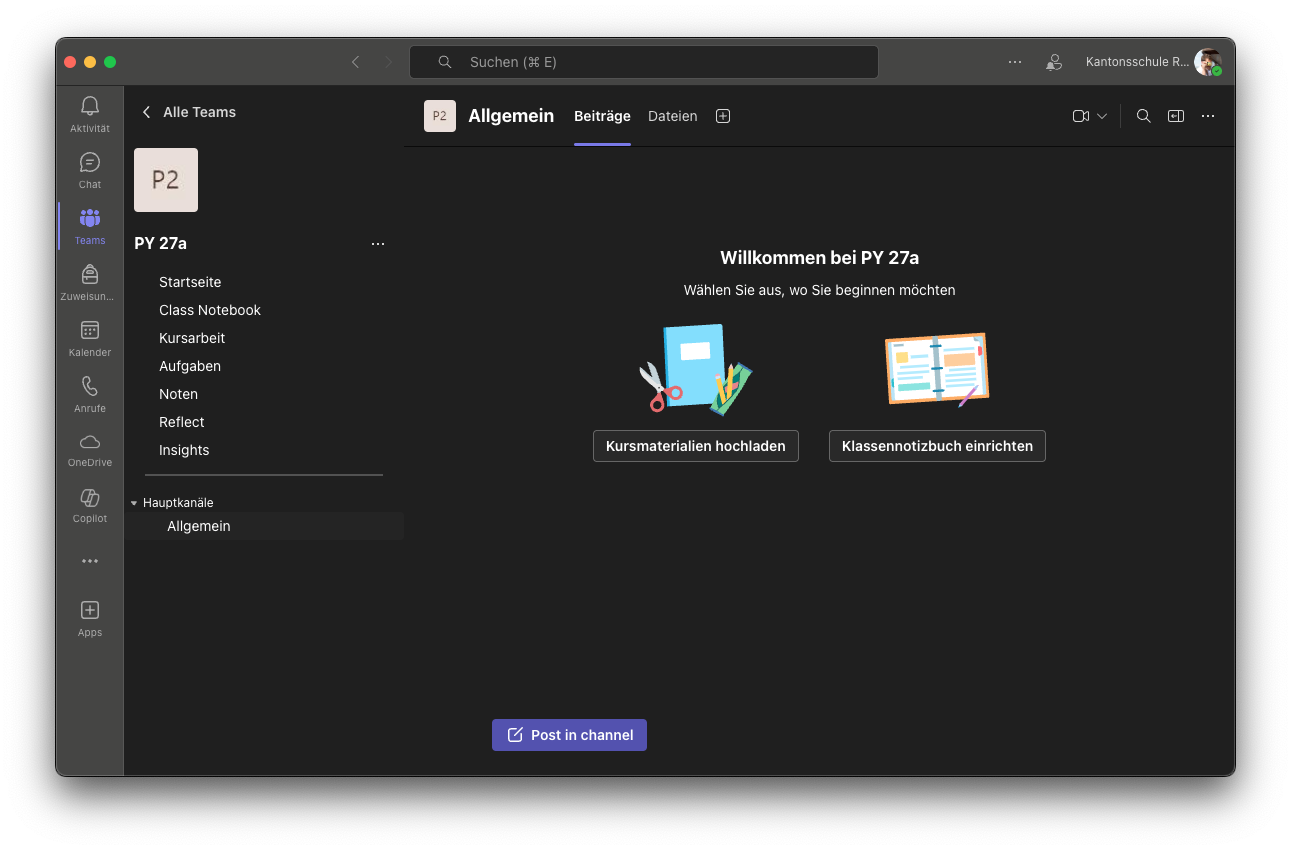Open Anrufe phone icon
The image size is (1291, 850).
[90, 386]
